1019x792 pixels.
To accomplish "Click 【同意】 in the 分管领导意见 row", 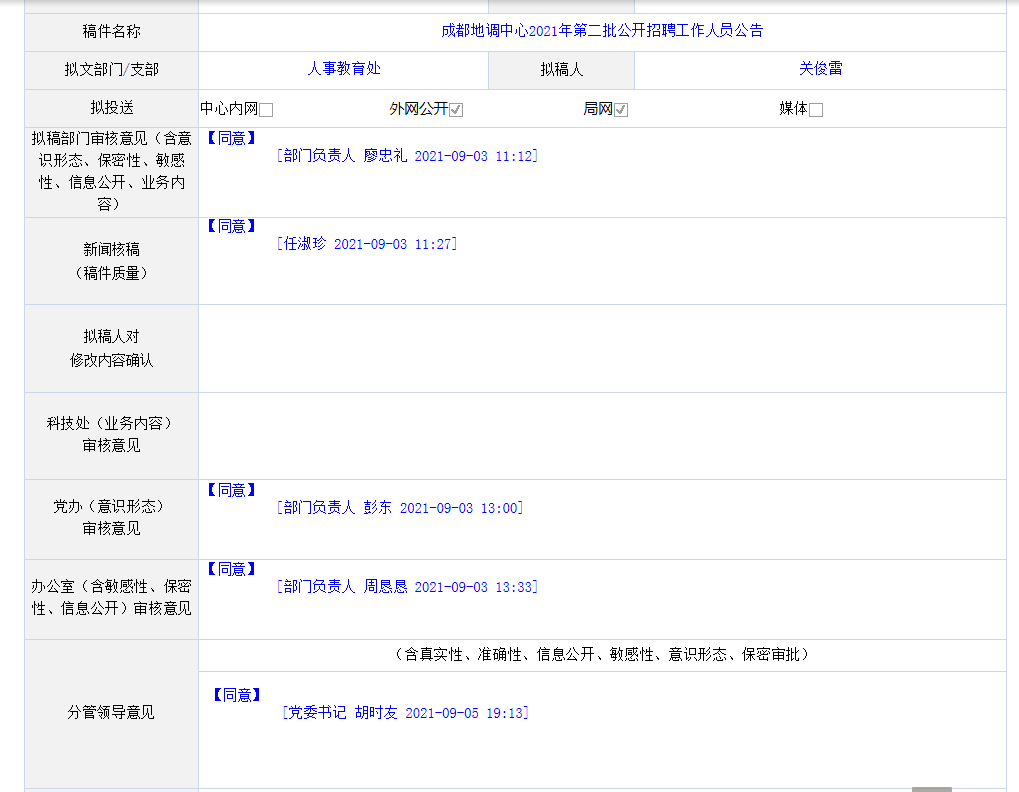I will point(238,695).
